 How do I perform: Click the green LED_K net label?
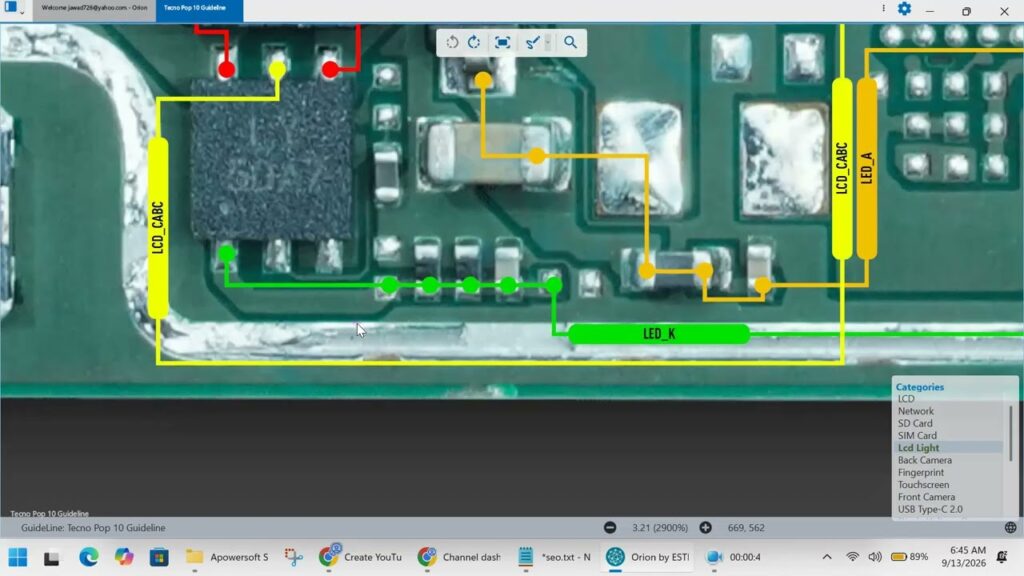point(659,334)
